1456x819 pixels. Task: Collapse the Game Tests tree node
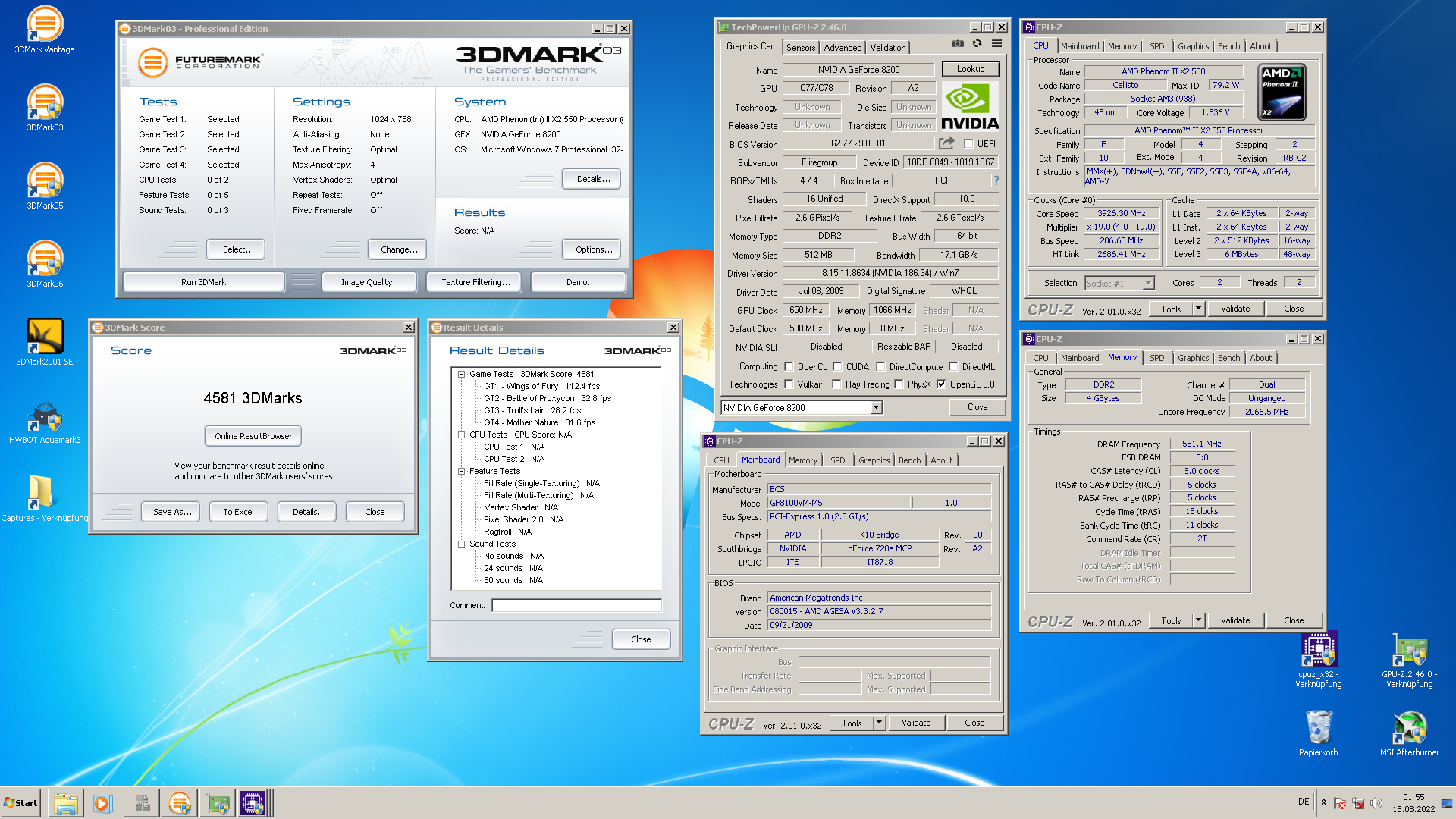[461, 374]
